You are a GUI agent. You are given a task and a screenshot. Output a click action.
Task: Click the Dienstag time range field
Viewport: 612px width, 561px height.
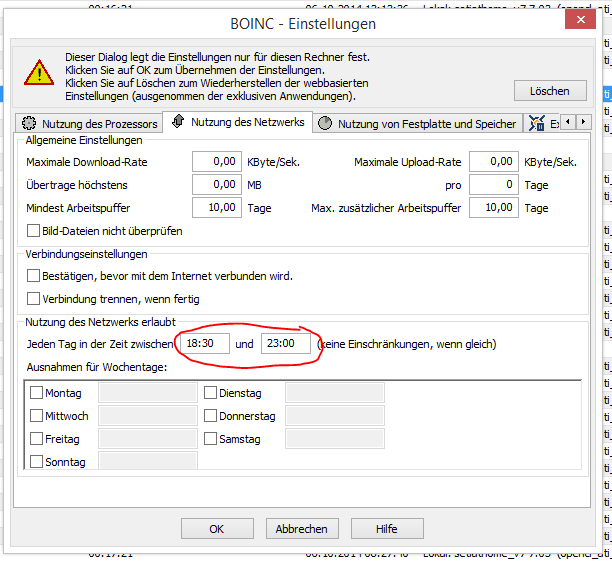point(335,392)
